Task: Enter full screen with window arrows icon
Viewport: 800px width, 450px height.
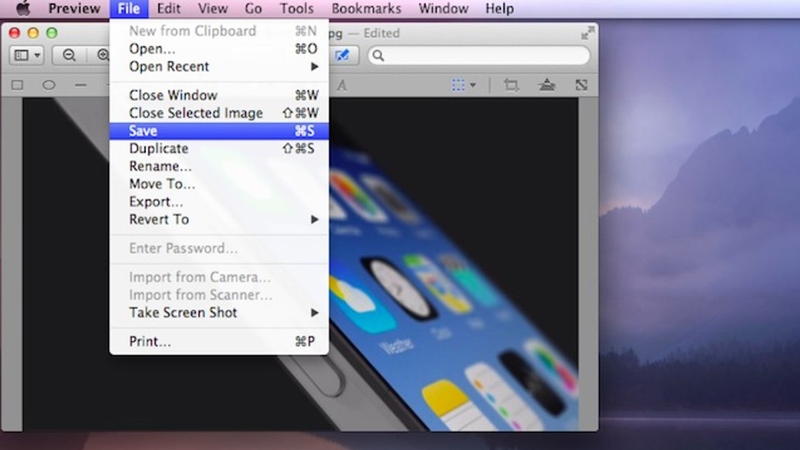Action: tap(588, 33)
